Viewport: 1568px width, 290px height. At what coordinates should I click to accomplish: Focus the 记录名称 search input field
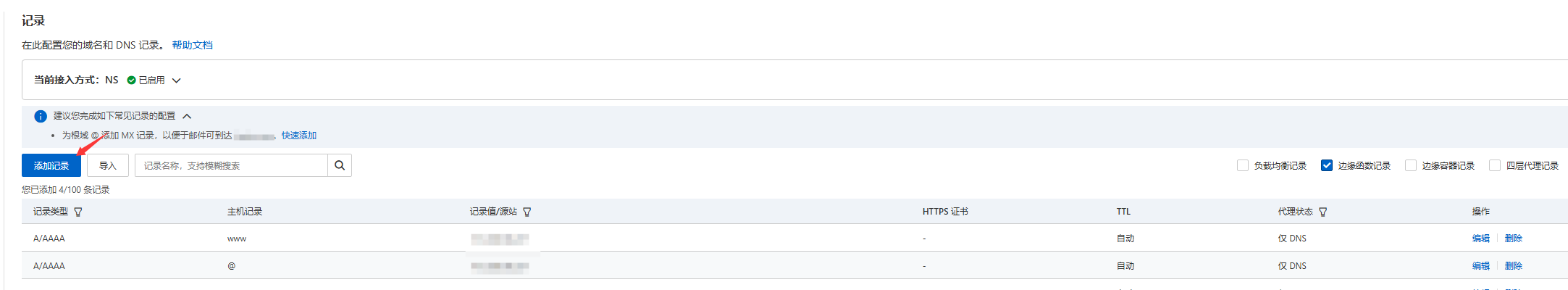pyautogui.click(x=232, y=165)
